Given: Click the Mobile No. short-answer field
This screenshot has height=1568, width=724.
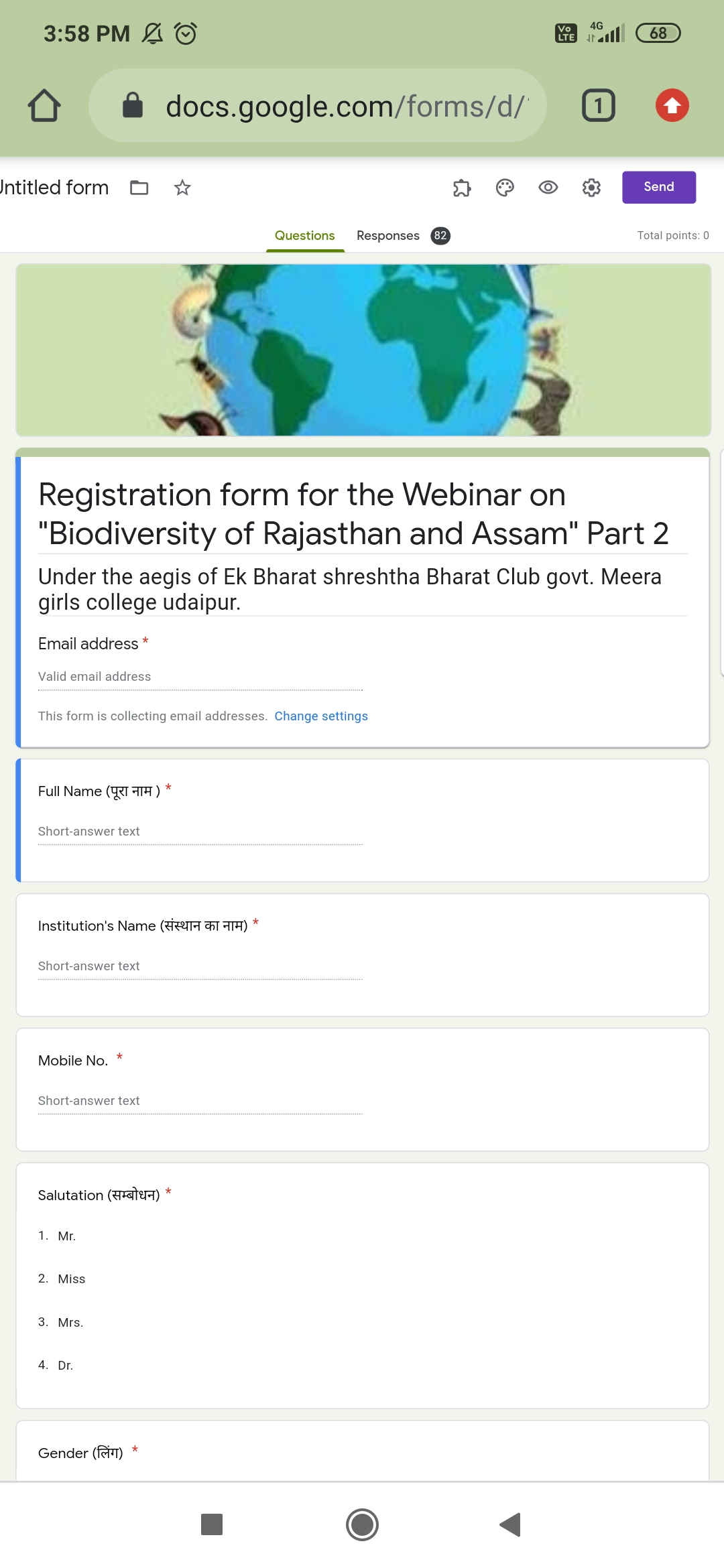Looking at the screenshot, I should pyautogui.click(x=200, y=1101).
